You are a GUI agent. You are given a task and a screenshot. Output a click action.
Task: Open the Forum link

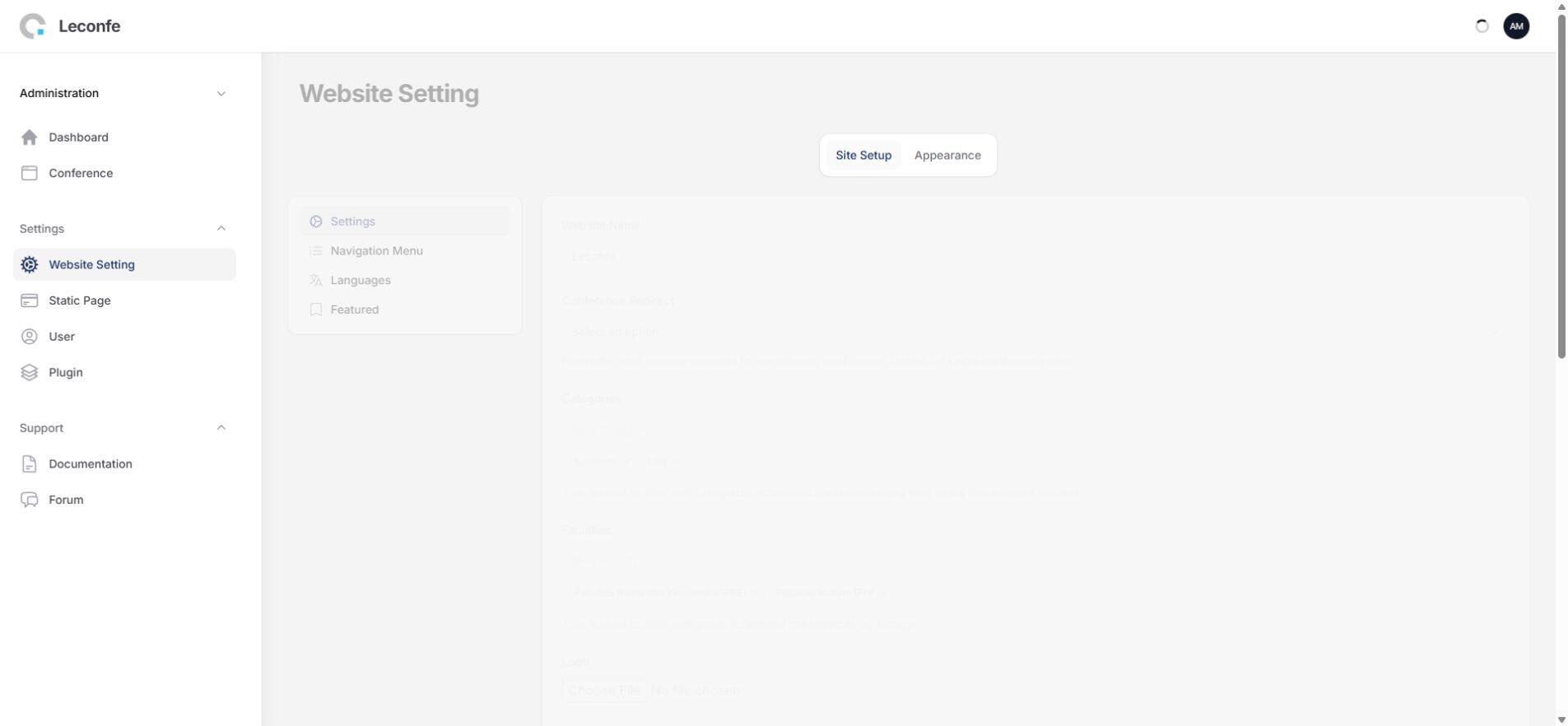pyautogui.click(x=124, y=500)
